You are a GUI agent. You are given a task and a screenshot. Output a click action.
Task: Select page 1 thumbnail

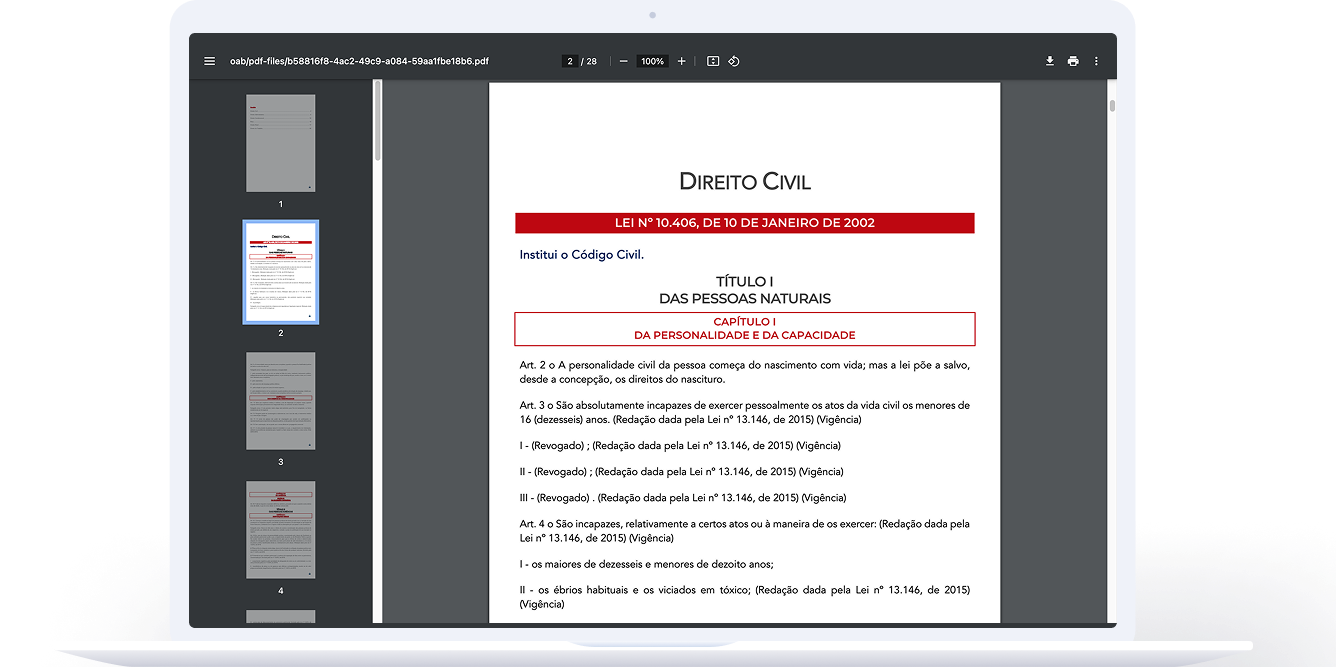coord(281,143)
